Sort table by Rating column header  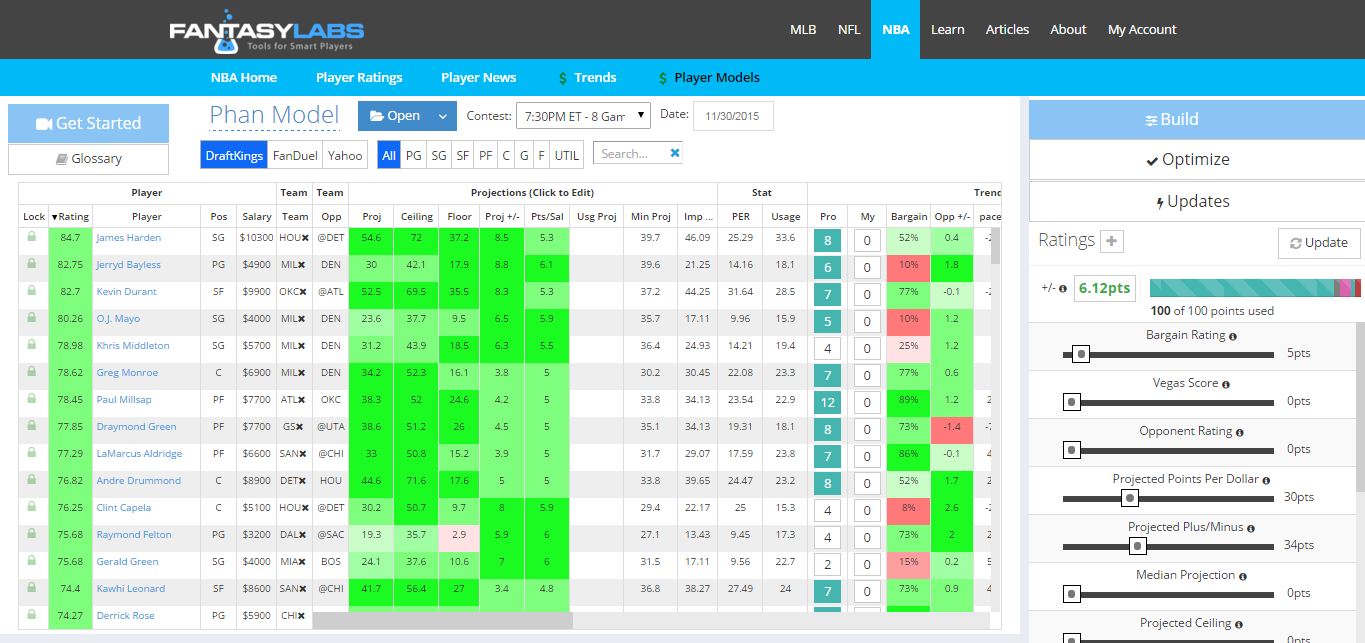click(70, 216)
